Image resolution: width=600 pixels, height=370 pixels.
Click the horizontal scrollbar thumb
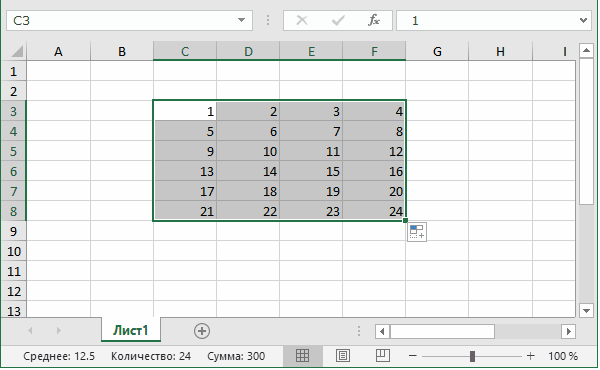442,331
